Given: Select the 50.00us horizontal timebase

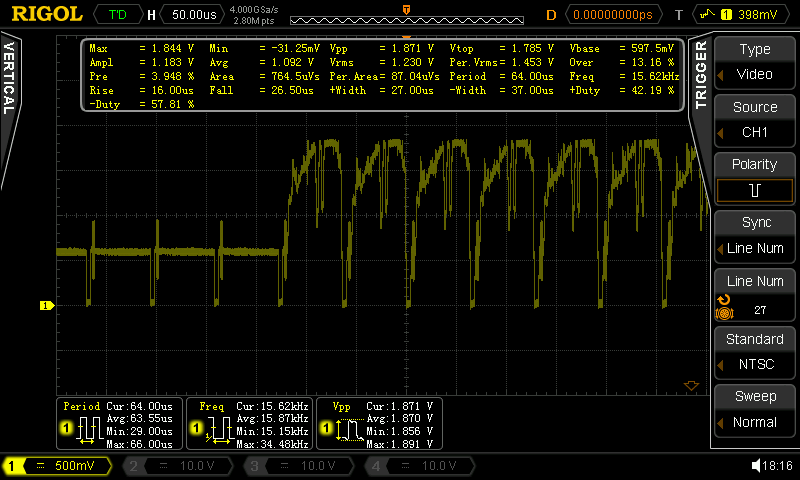Looking at the screenshot, I should [x=194, y=14].
